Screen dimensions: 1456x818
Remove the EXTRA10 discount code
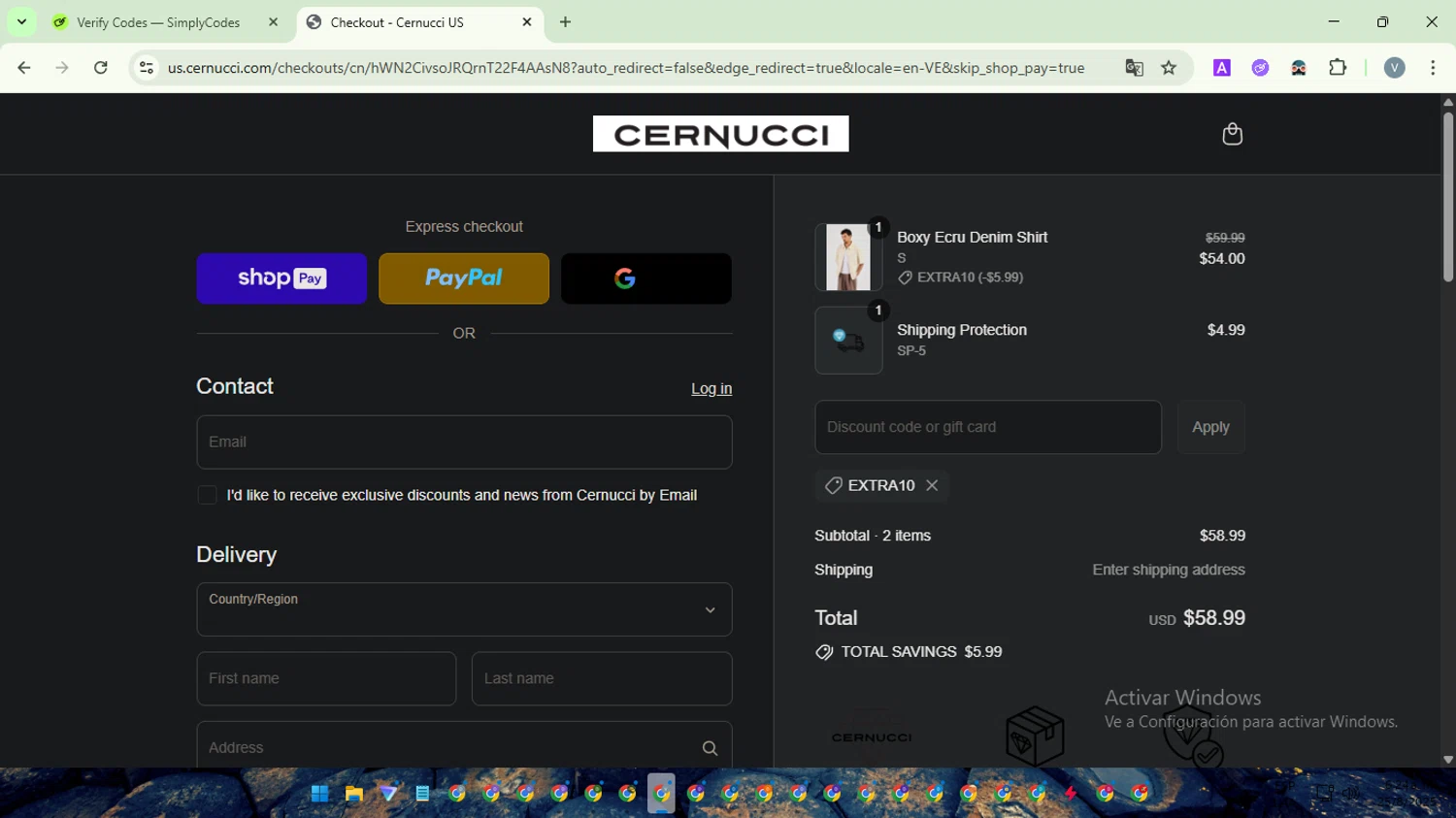coord(932,485)
